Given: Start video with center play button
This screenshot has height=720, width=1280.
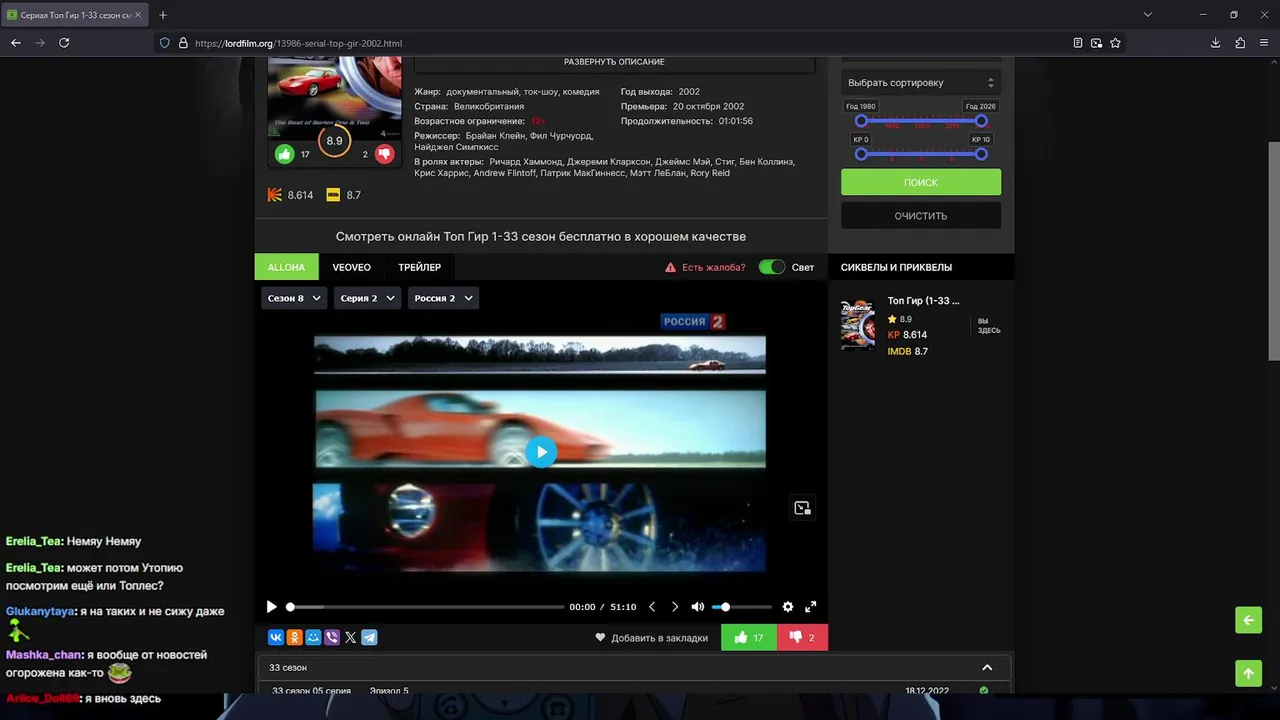Looking at the screenshot, I should [541, 452].
